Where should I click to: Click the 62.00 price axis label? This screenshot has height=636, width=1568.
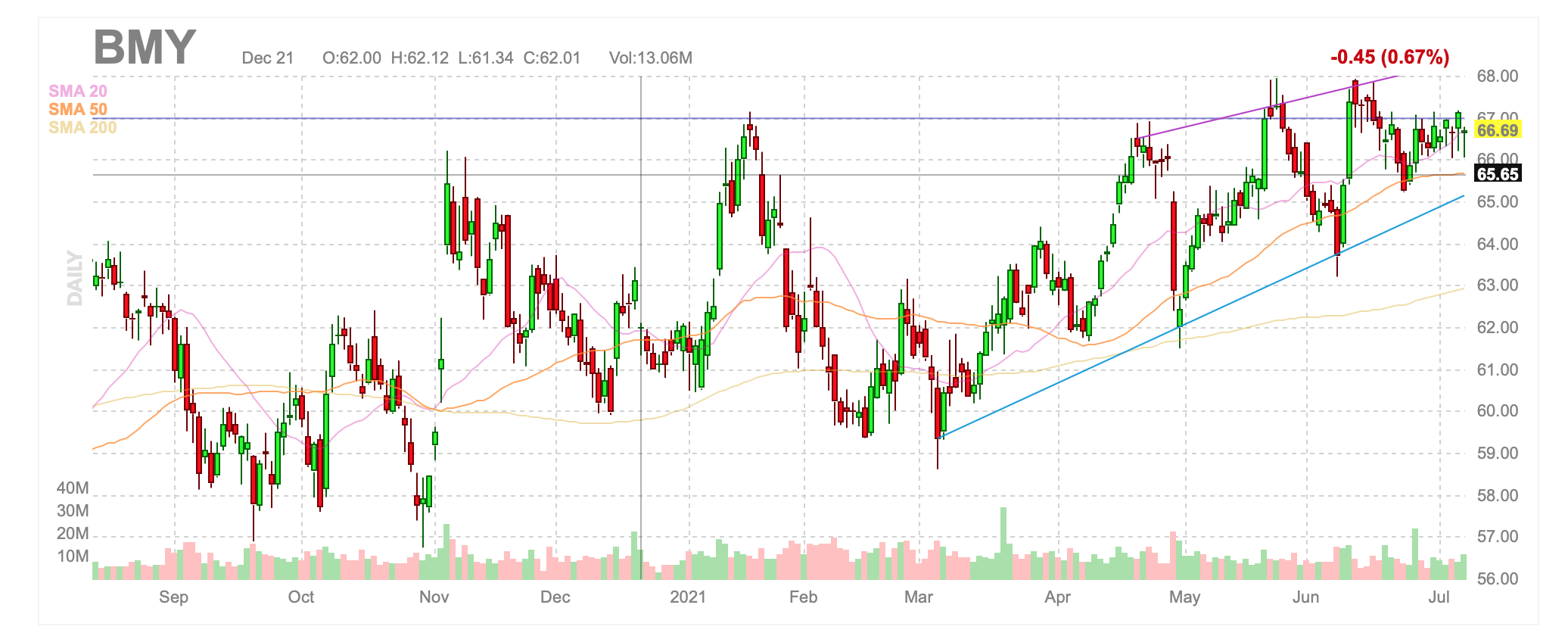[1498, 328]
